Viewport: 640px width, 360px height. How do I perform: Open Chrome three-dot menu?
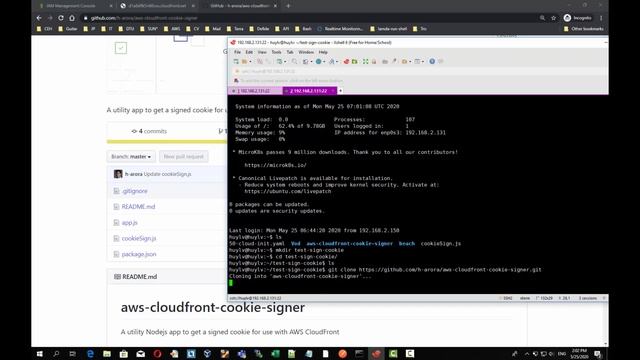pyautogui.click(x=601, y=18)
